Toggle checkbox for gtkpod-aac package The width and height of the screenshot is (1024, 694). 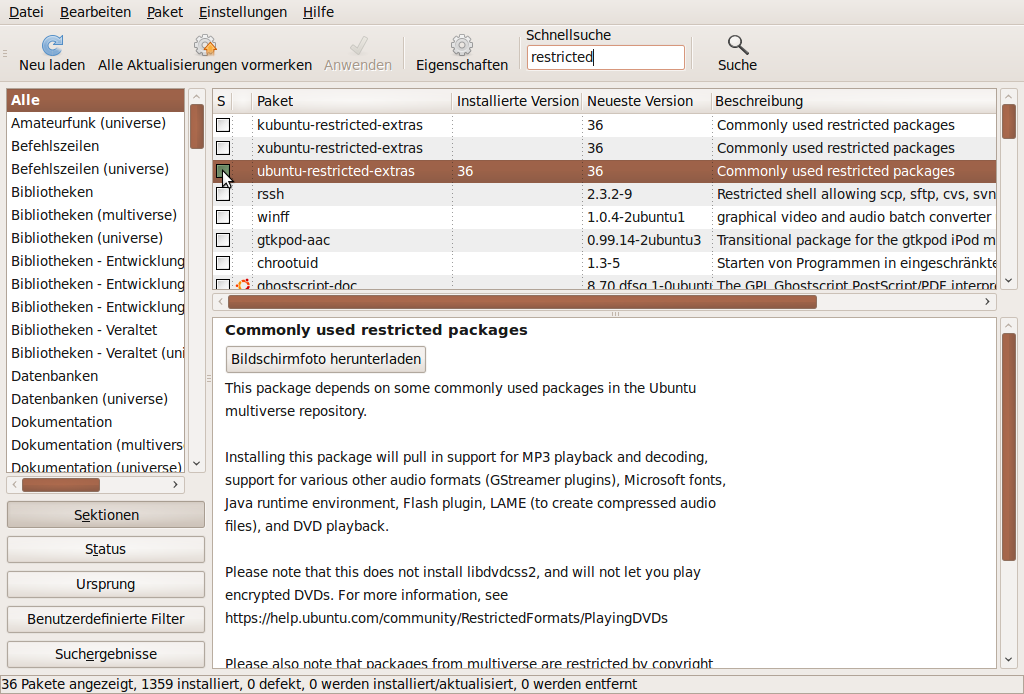point(223,240)
